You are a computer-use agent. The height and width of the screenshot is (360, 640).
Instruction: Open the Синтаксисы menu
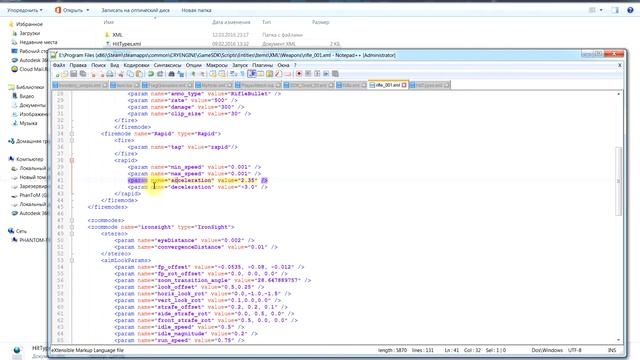[x=167, y=65]
